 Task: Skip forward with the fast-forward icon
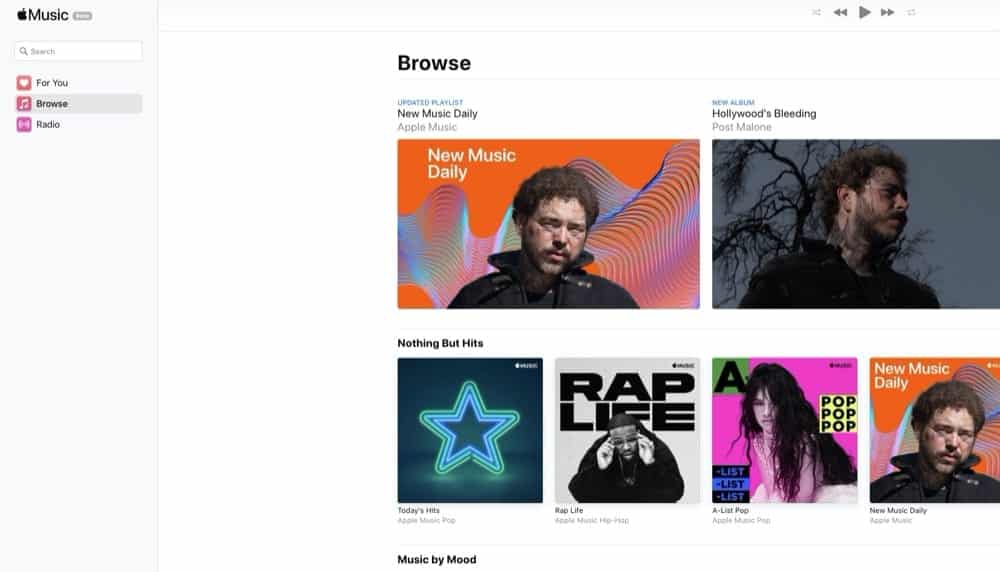click(887, 12)
